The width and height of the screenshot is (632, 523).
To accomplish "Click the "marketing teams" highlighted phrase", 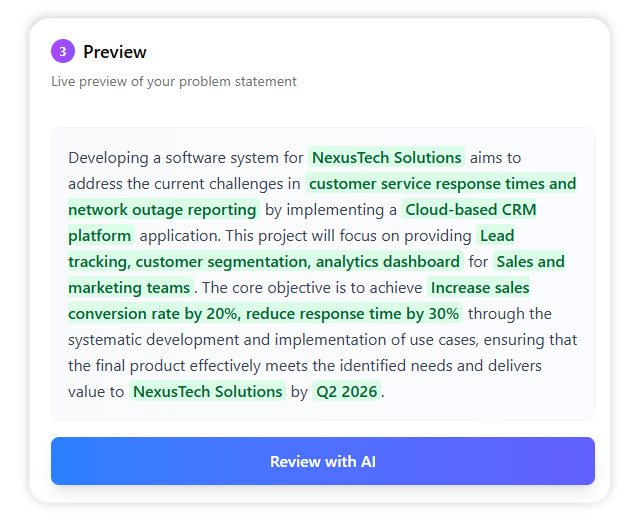I will click(129, 287).
